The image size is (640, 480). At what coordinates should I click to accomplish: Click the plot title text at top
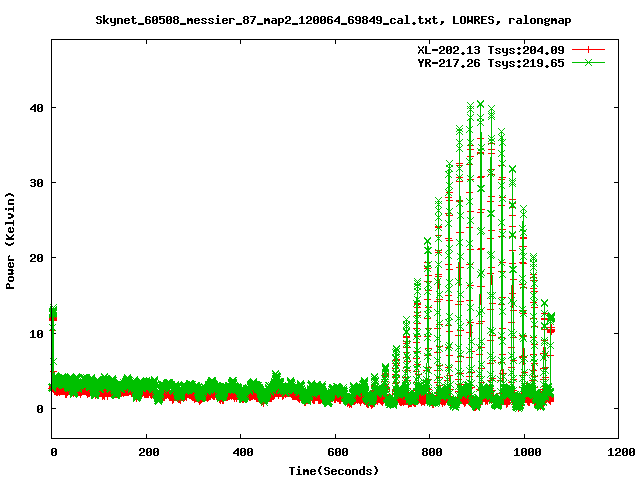coord(333,20)
